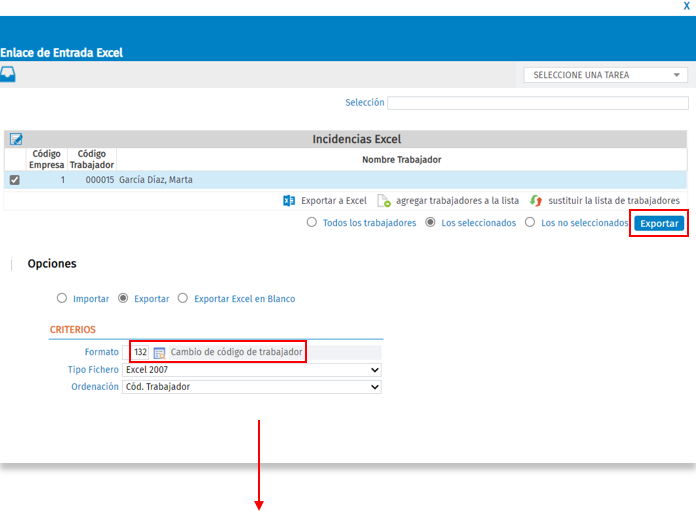Click the inbox tray icon below the title

click(8, 74)
